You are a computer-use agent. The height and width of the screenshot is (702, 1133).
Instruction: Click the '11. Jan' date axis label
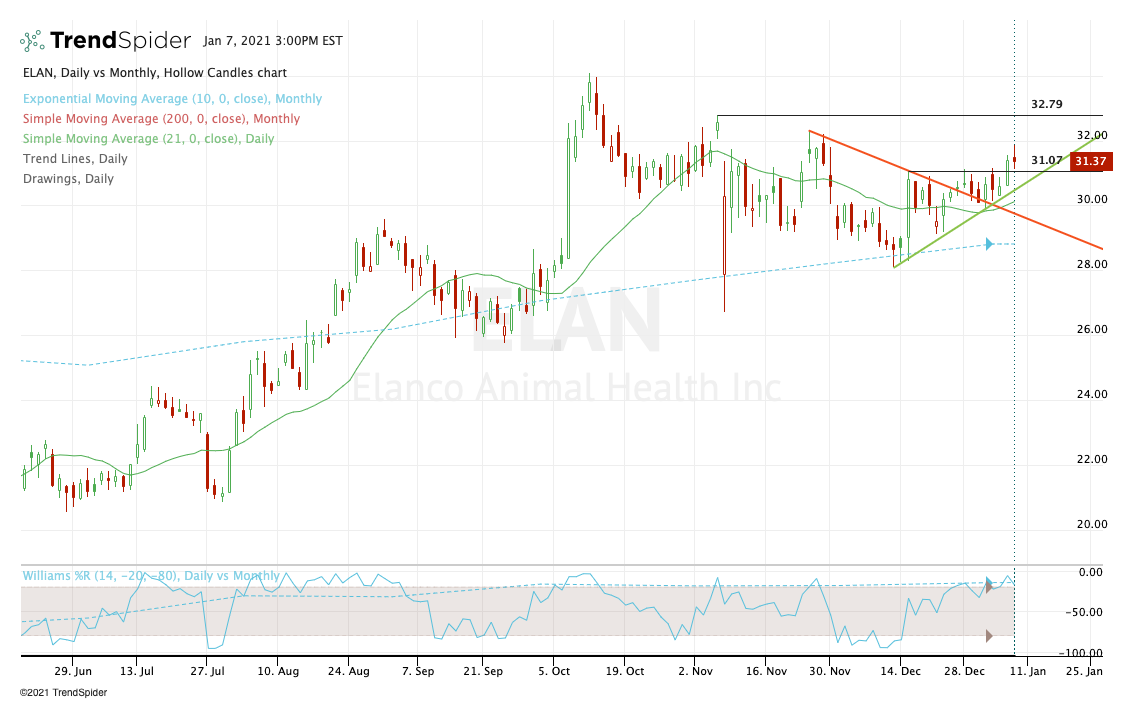(x=1028, y=671)
